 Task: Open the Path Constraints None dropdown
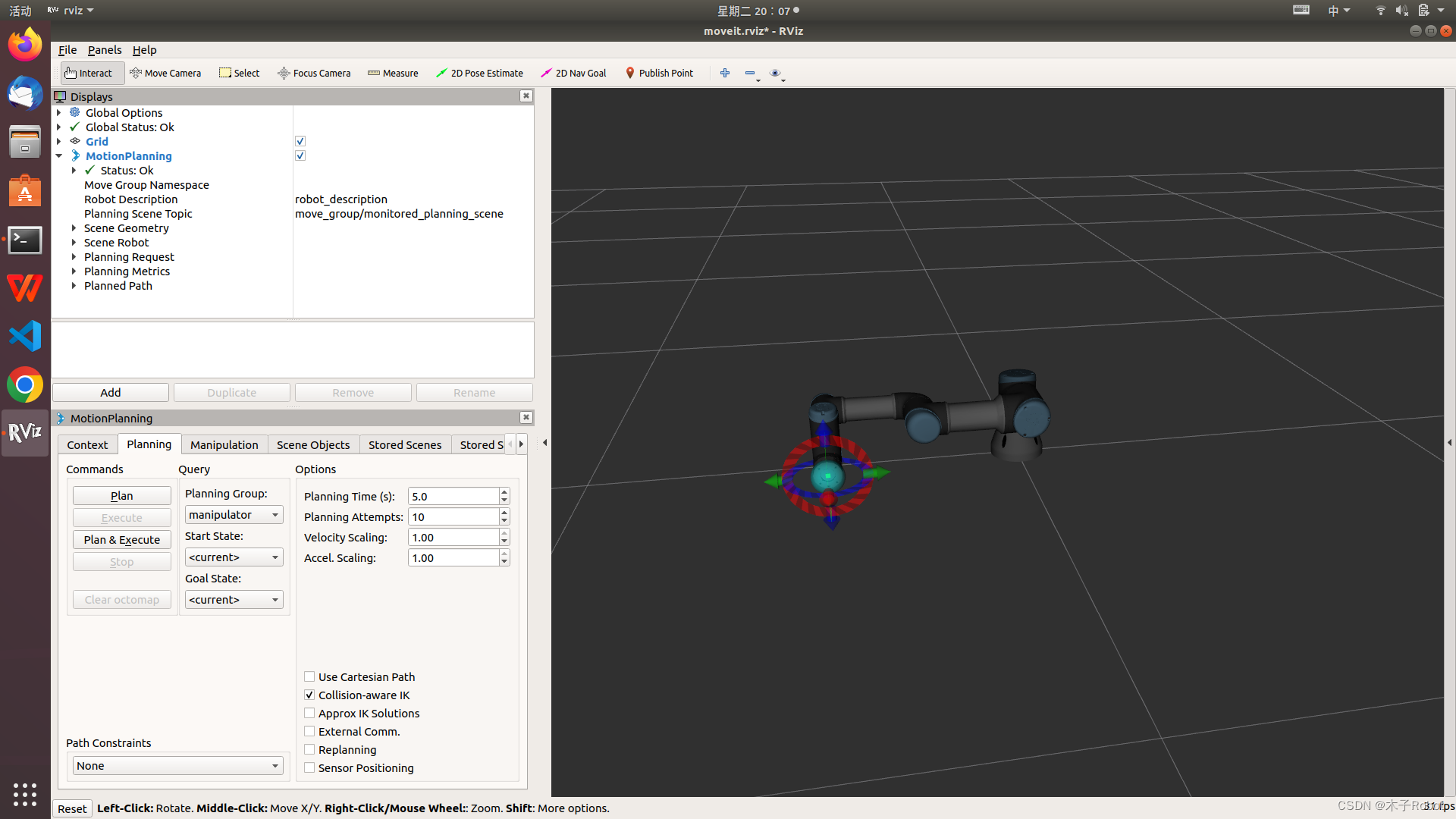tap(177, 766)
